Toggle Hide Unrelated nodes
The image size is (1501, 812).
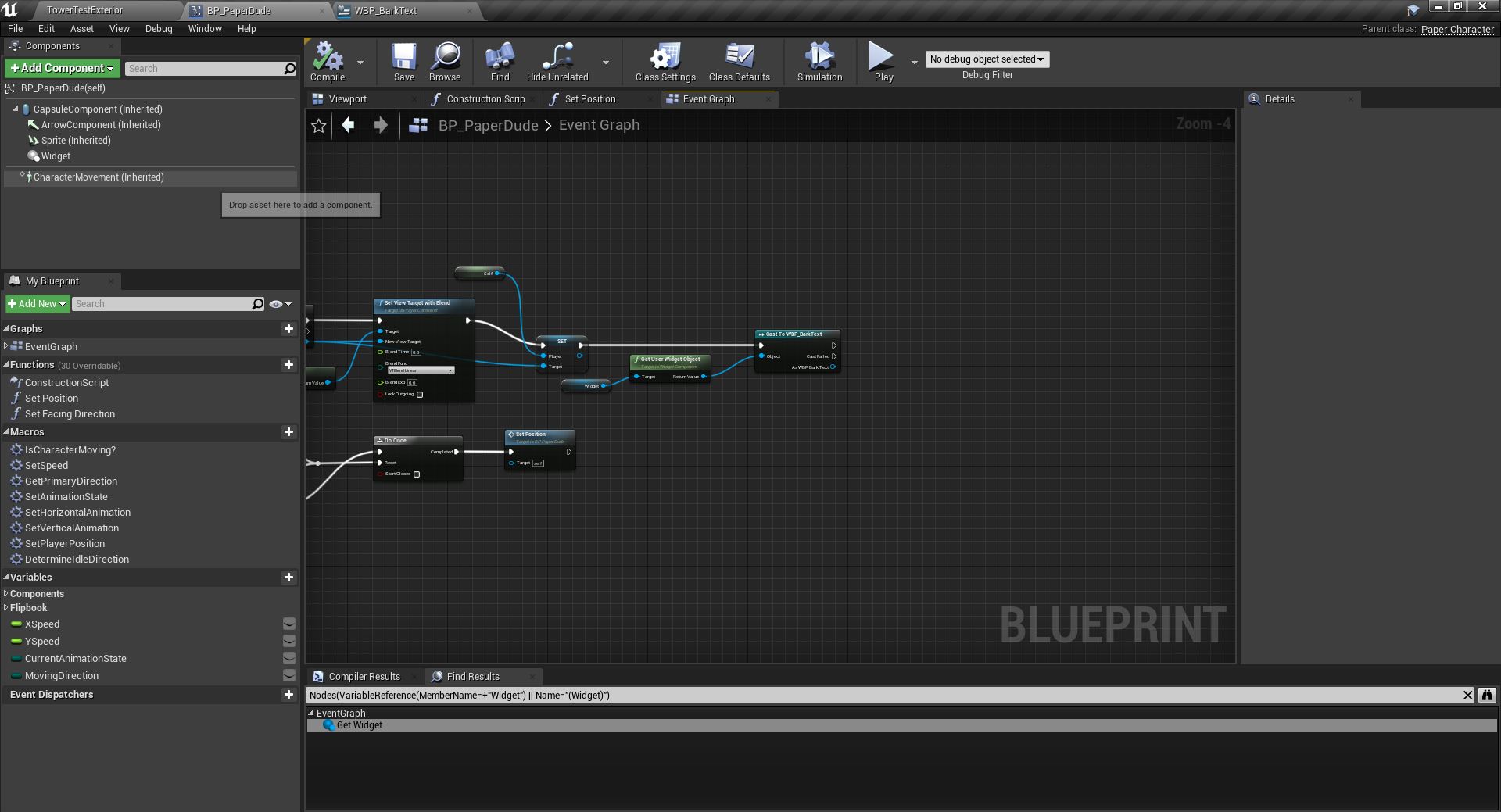[557, 62]
